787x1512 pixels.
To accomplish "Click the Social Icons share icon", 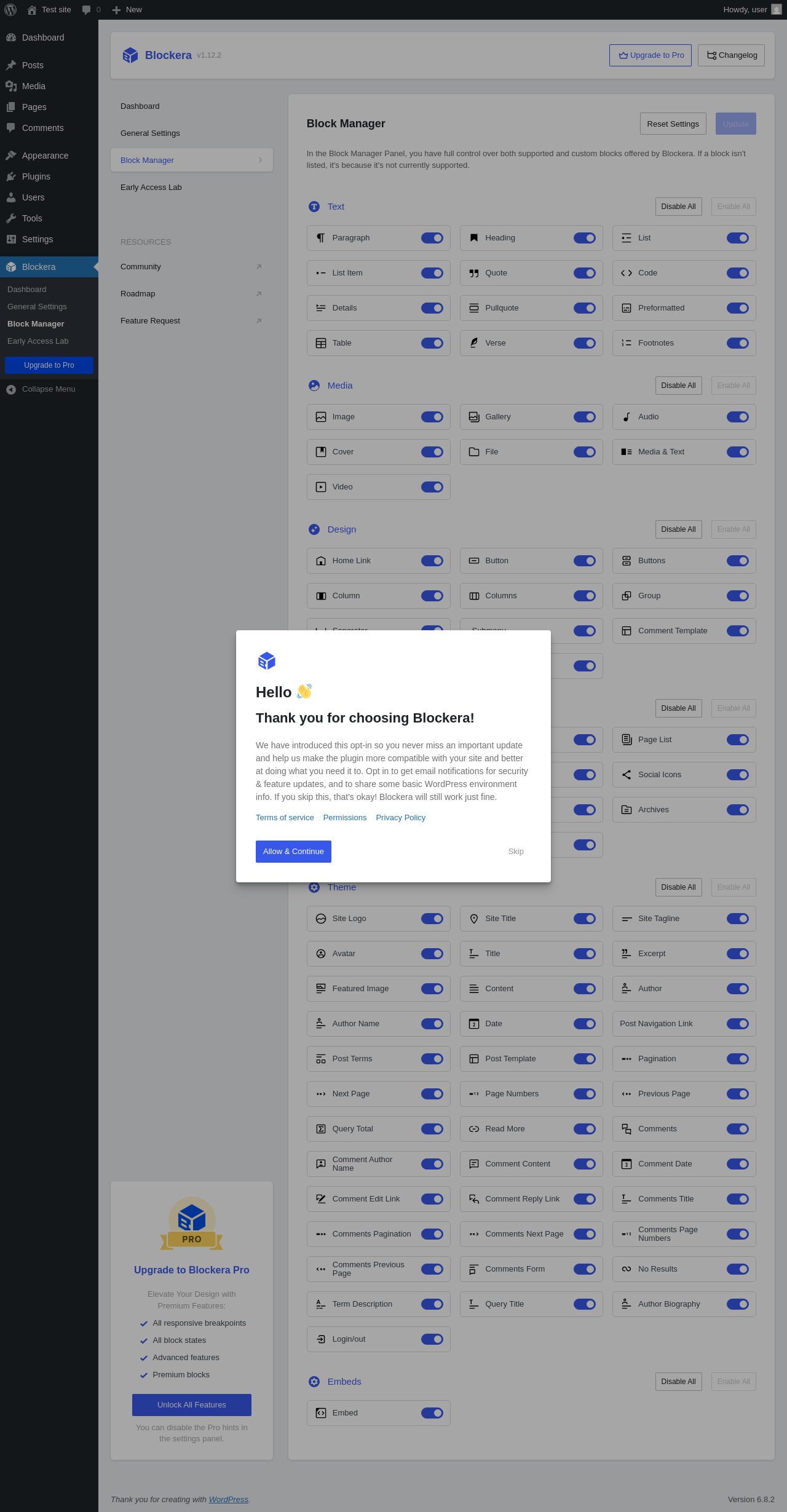I will 627,775.
